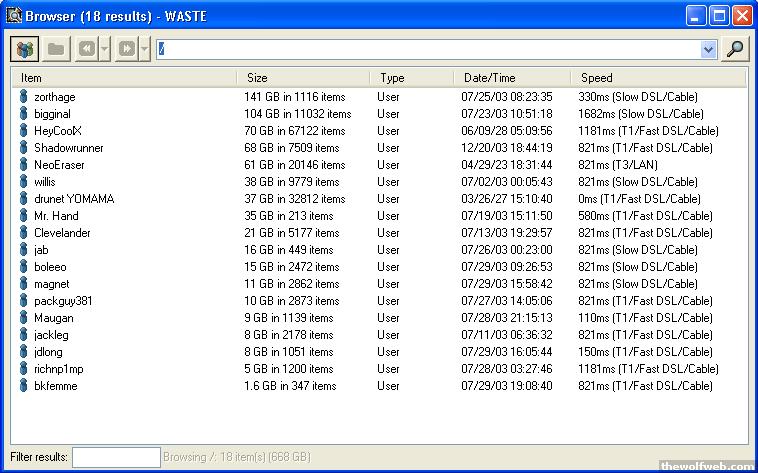Click the browse users network icon
758x473 pixels.
click(25, 49)
